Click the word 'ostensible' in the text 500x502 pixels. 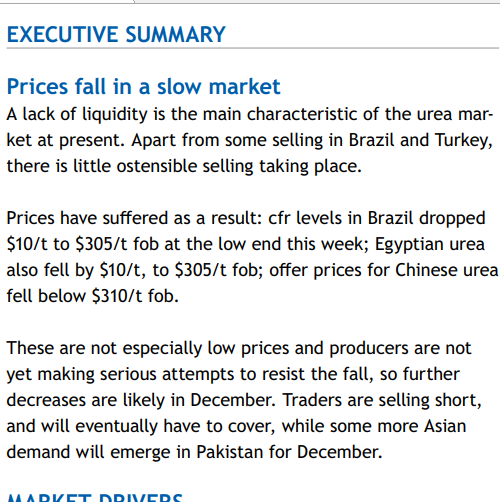pos(157,166)
